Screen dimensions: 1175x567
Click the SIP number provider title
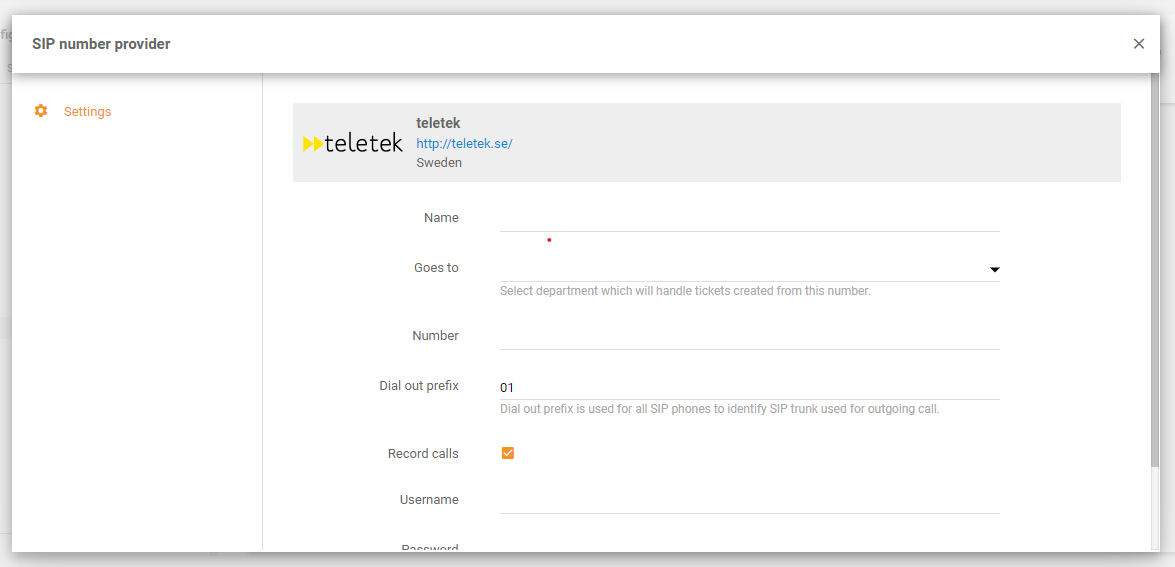point(101,44)
